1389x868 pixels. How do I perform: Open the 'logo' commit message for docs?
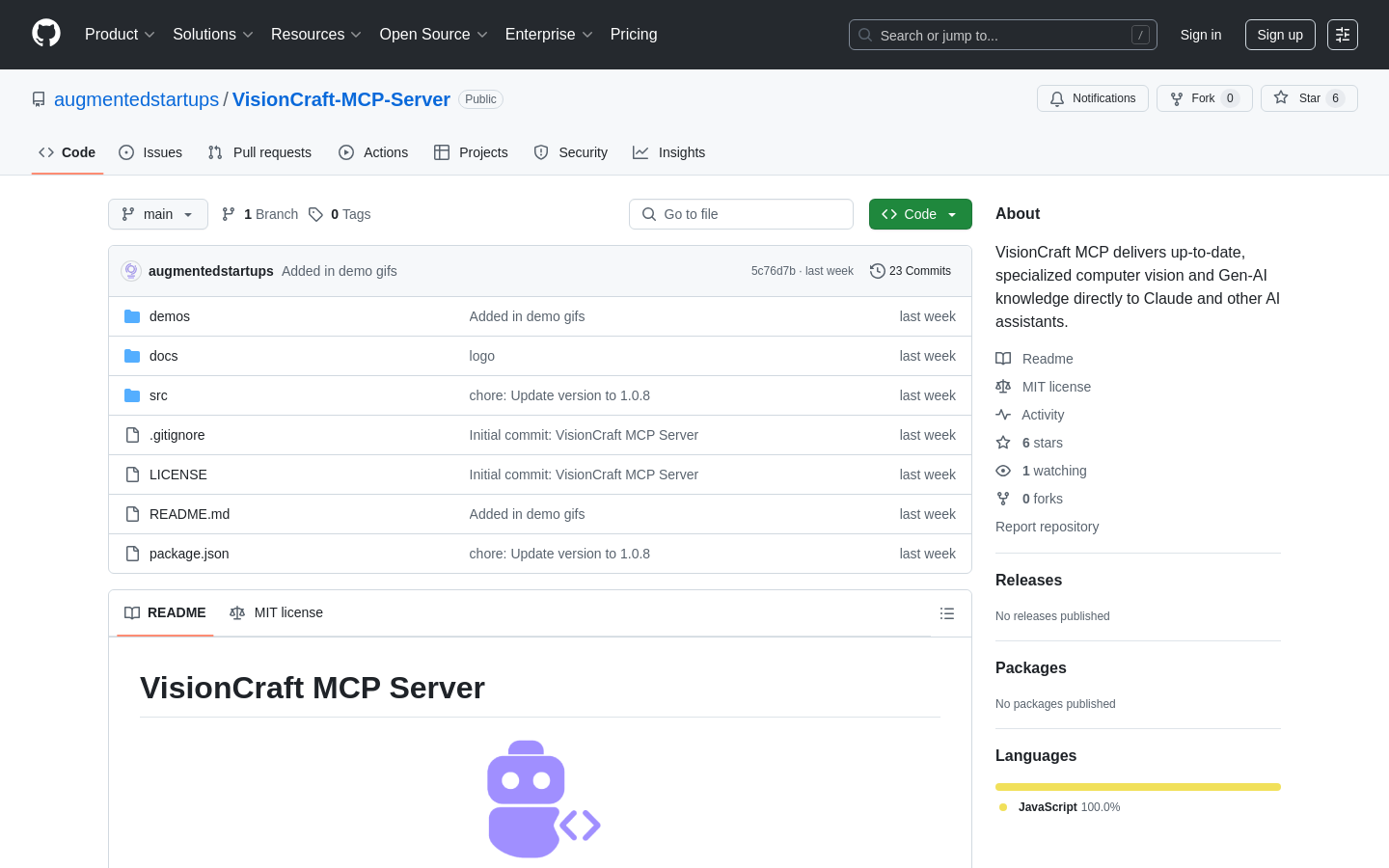click(482, 356)
